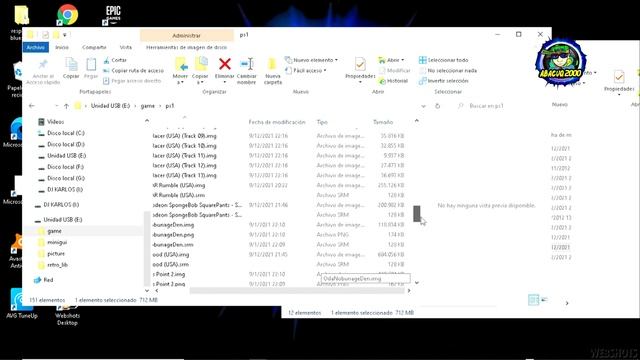640x360 pixels.
Task: Open AVG TuneUp desktop shortcut
Action: coord(22,304)
